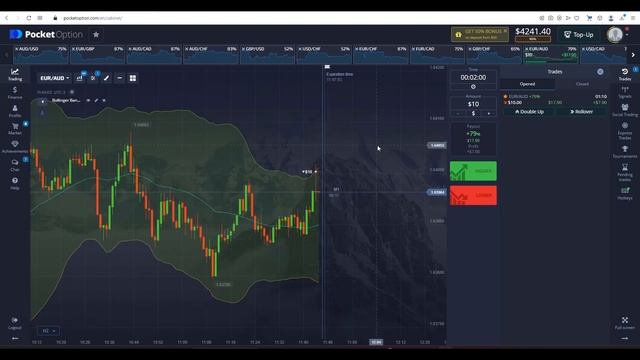Open Tournaments panel
Screen dimensions: 640x360
point(624,152)
